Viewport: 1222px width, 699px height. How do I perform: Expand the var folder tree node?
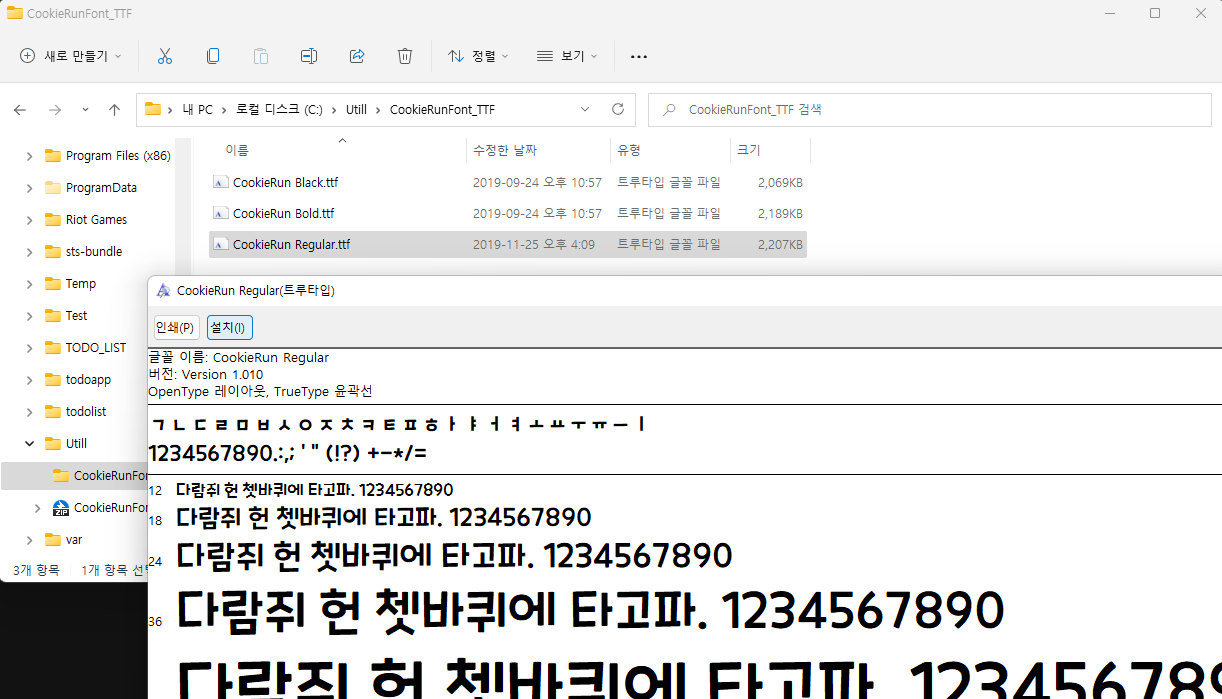pos(29,539)
